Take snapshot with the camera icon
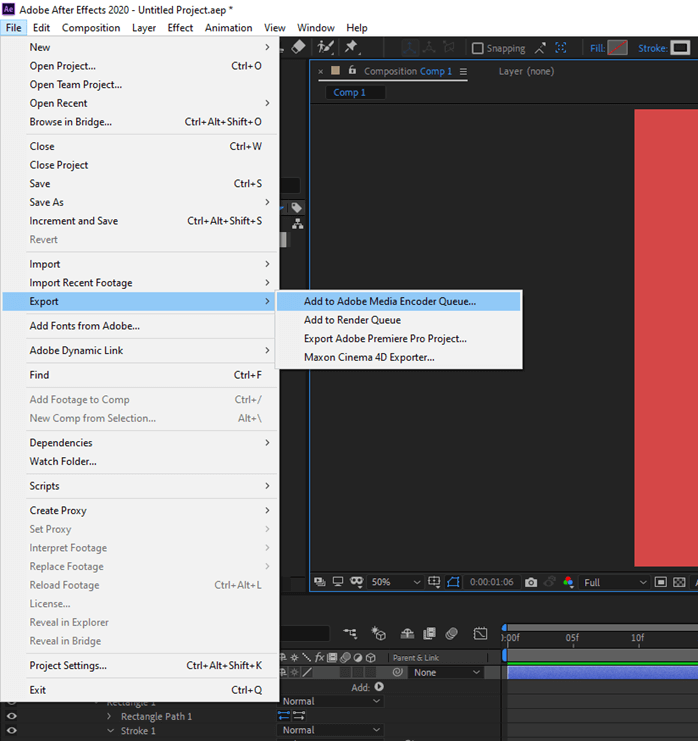This screenshot has height=741, width=698. coord(531,582)
